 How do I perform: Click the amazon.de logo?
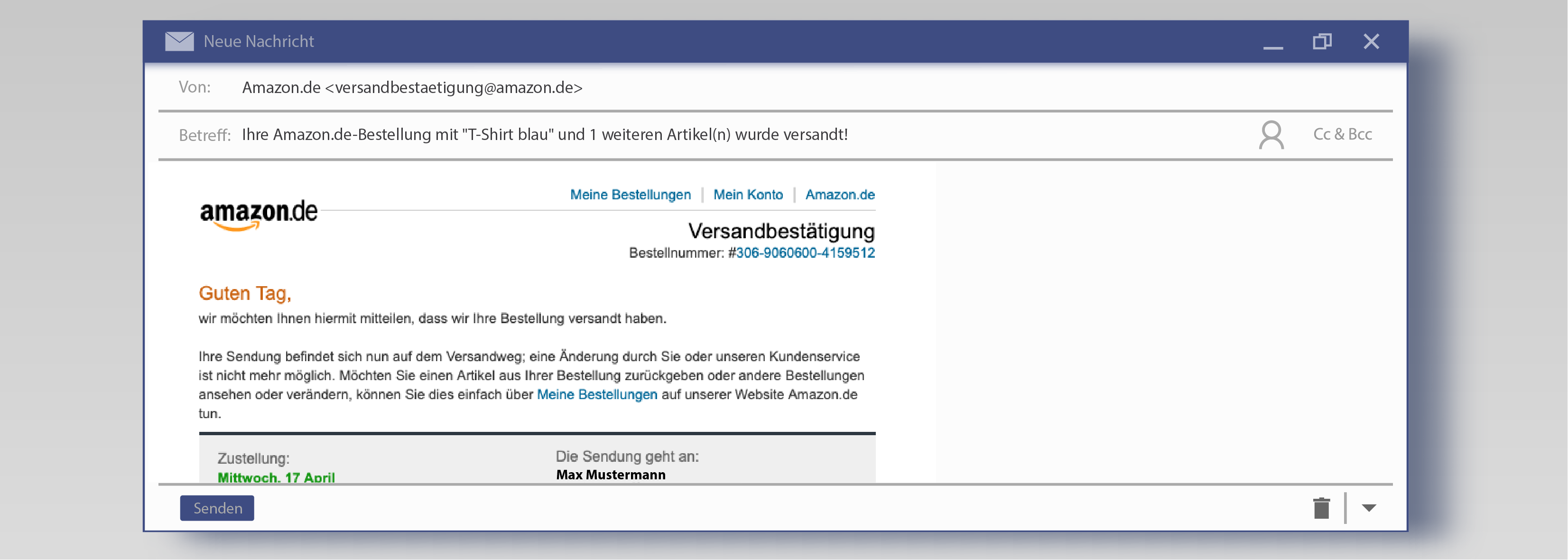[x=259, y=215]
